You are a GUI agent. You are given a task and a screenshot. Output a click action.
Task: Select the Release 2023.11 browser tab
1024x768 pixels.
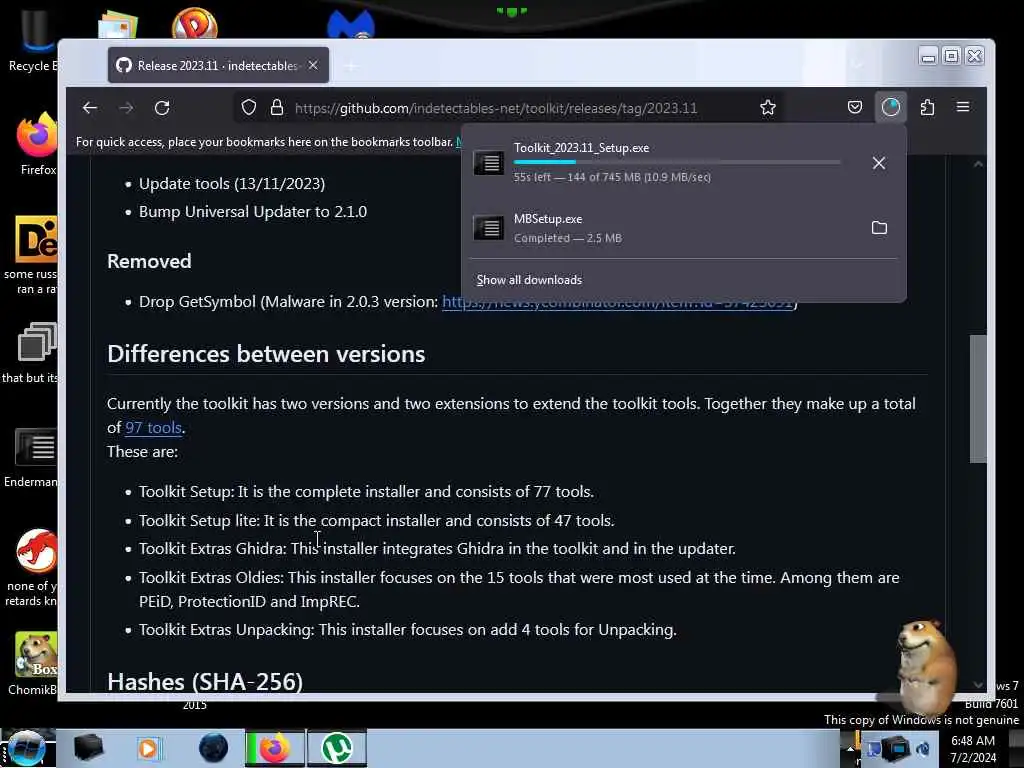[218, 65]
